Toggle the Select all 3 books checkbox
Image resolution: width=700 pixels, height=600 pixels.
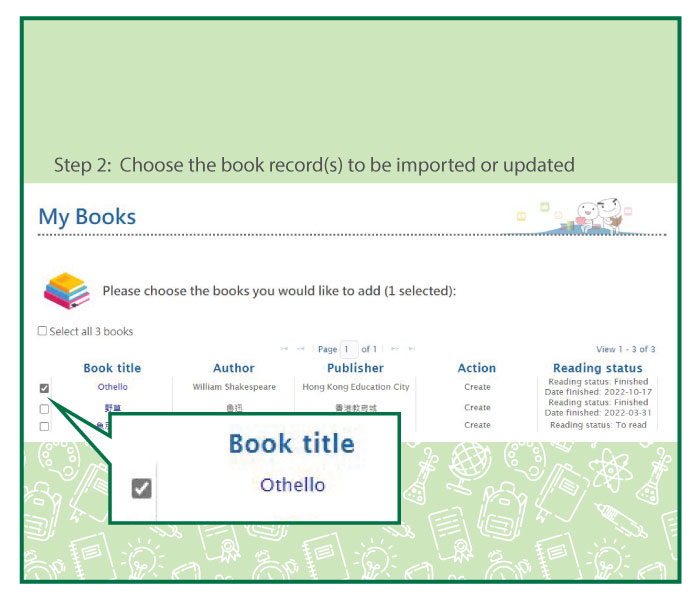(42, 331)
